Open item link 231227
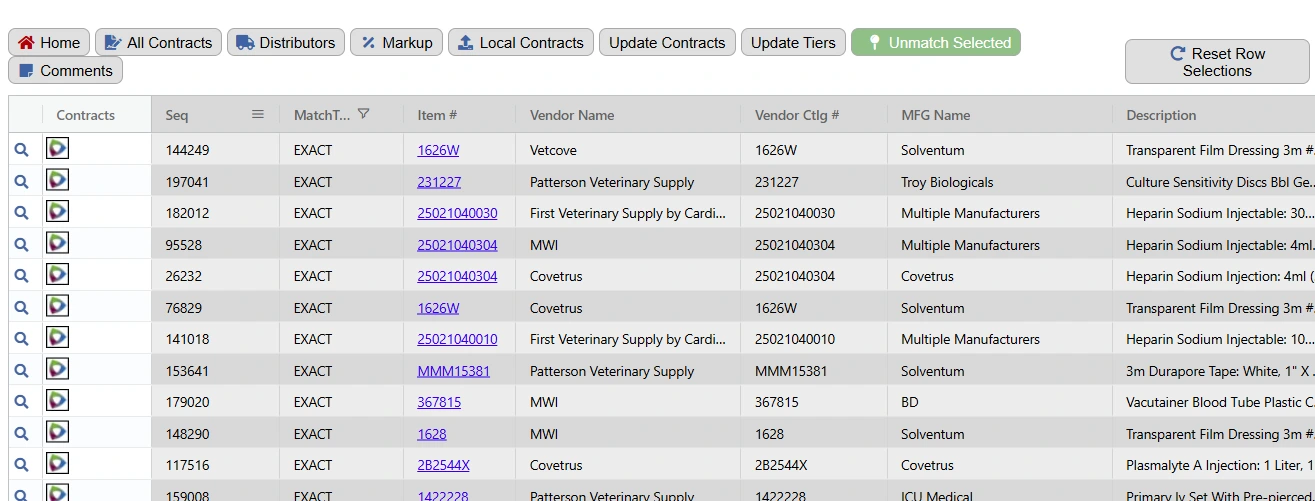Image resolution: width=1315 pixels, height=501 pixels. coord(439,182)
